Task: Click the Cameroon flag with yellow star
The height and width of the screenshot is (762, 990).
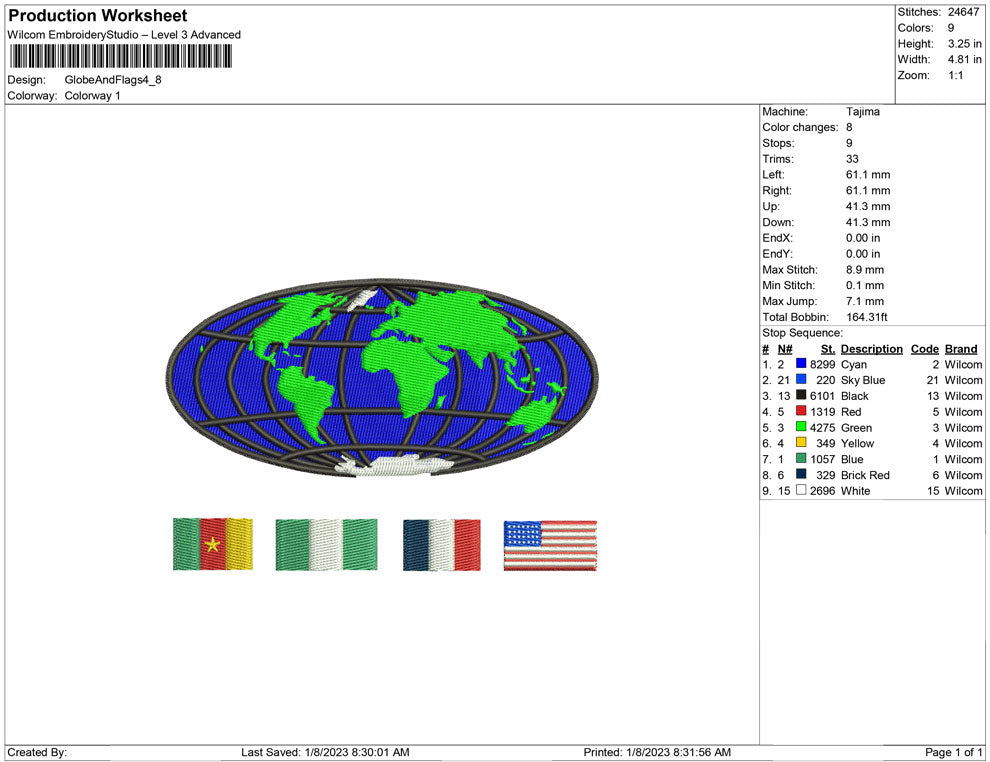Action: pos(212,544)
